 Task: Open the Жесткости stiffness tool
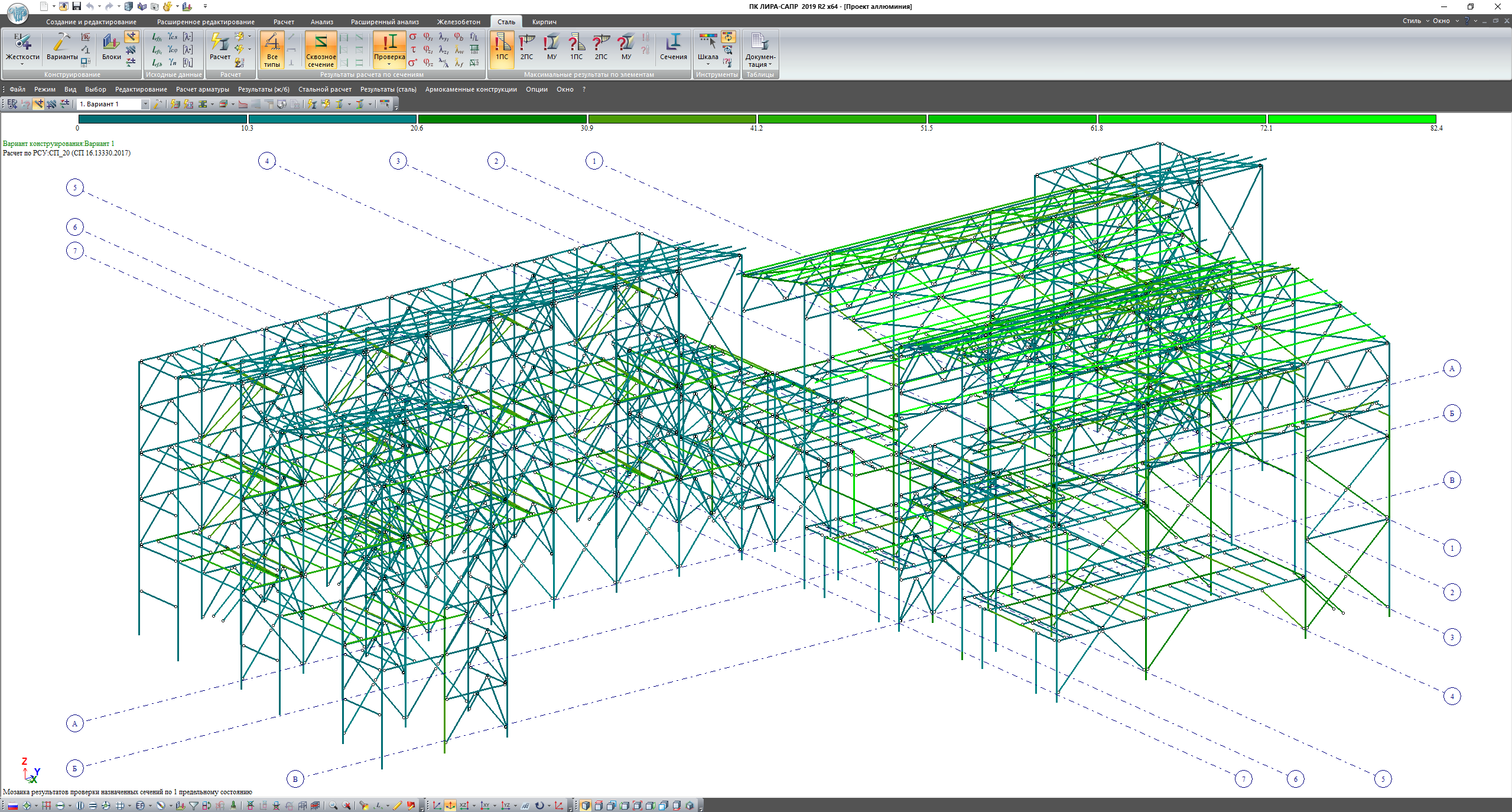click(22, 47)
